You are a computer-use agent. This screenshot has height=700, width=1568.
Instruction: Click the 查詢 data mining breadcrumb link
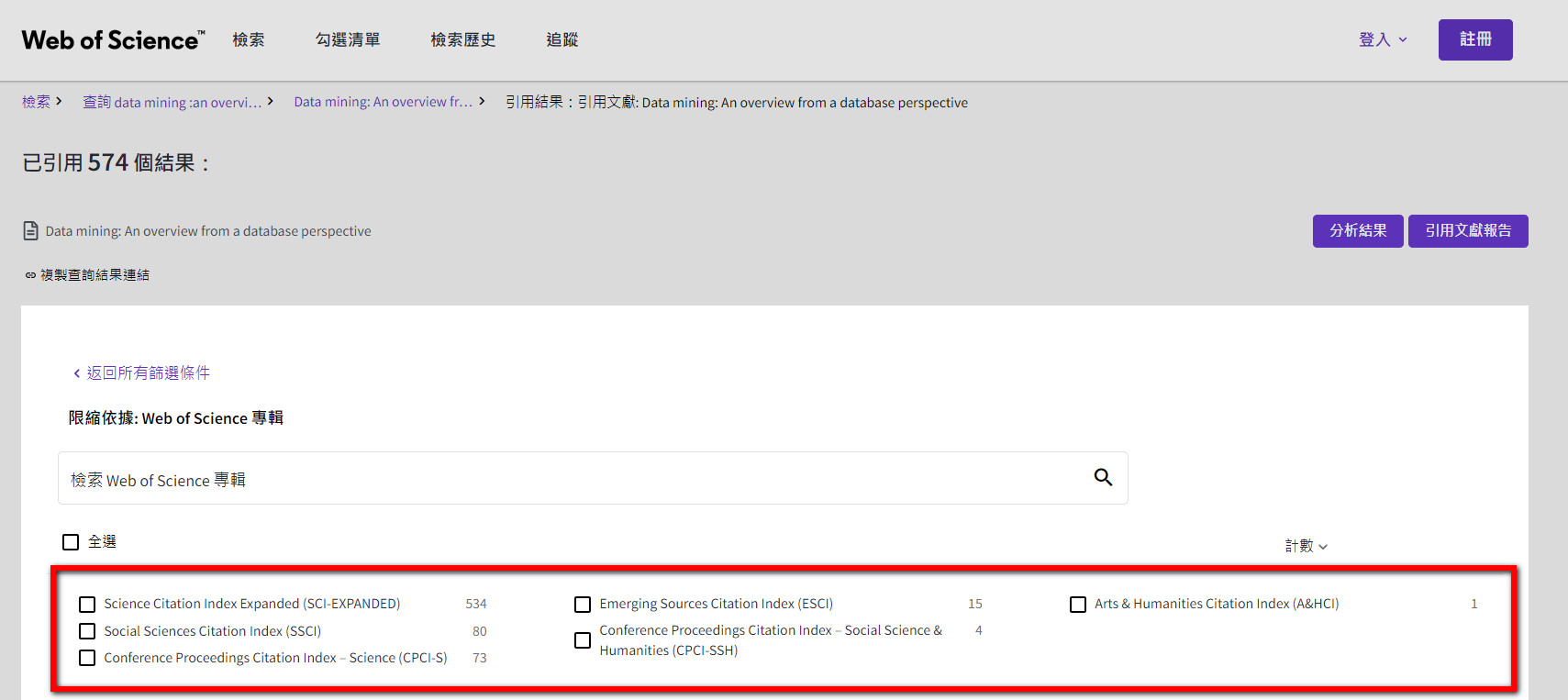click(x=172, y=102)
